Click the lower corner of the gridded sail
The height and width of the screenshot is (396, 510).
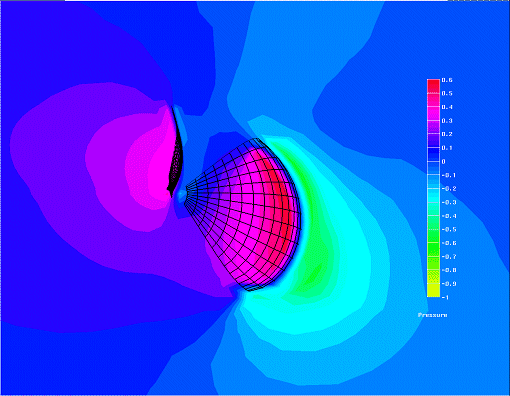(x=248, y=289)
